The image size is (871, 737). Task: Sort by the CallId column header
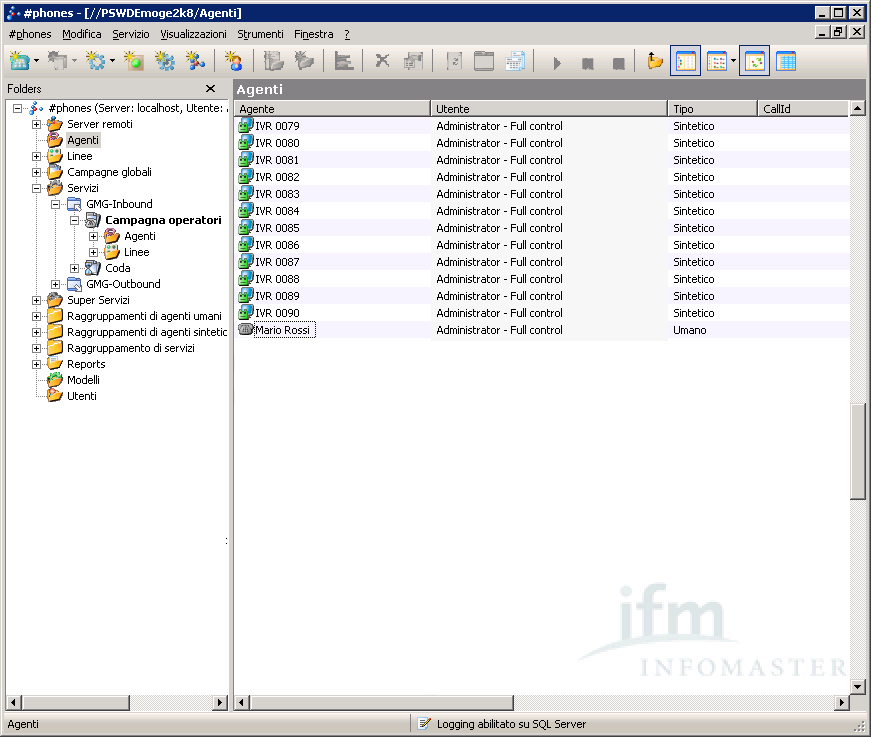coord(803,109)
